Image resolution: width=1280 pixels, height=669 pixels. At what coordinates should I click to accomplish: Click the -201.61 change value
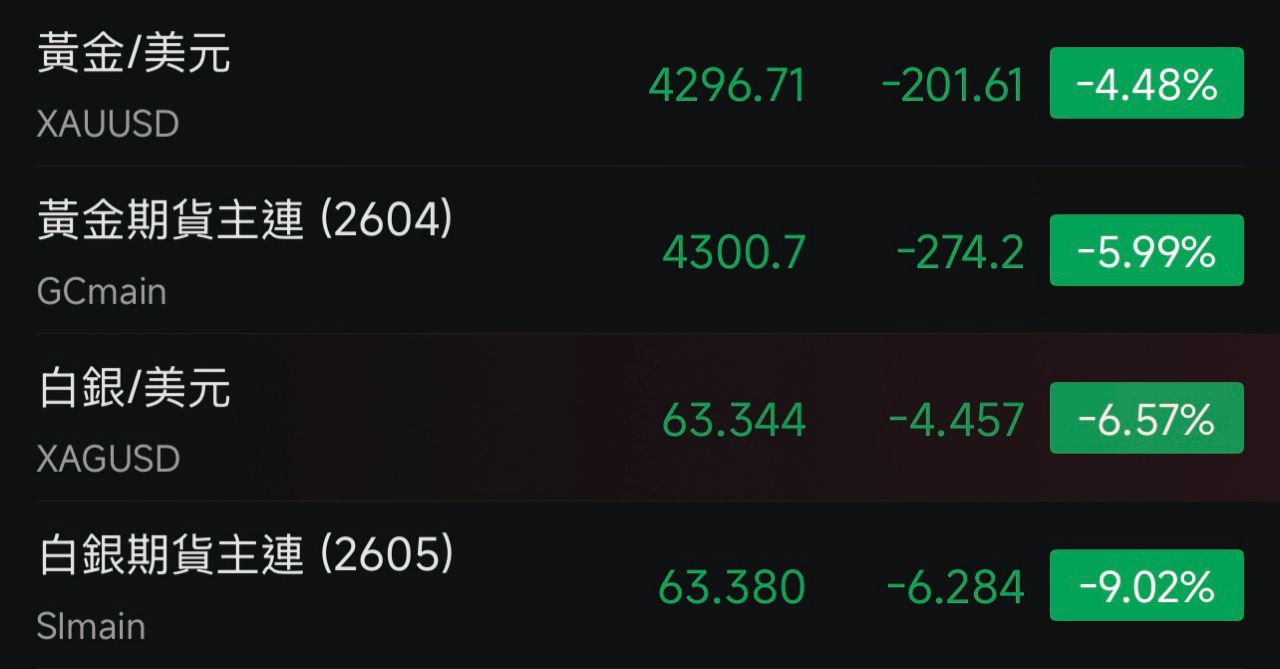(953, 86)
